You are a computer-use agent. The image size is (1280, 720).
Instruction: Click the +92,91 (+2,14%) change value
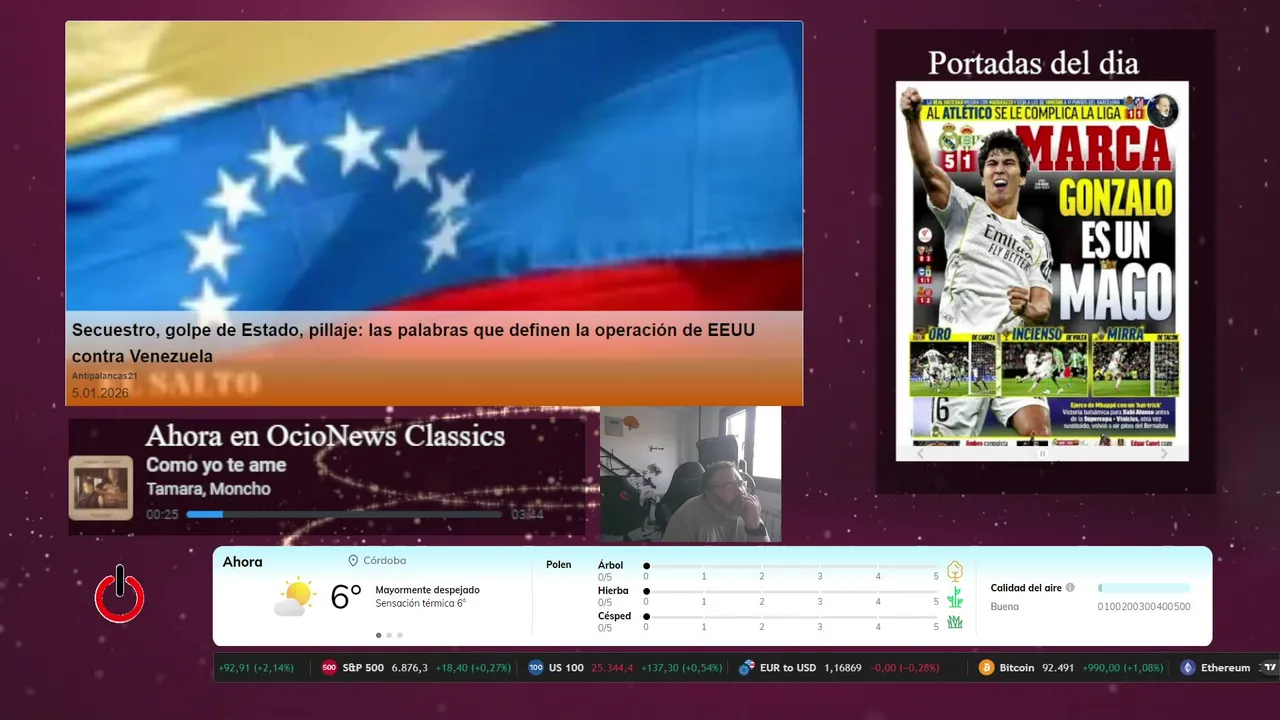(257, 667)
